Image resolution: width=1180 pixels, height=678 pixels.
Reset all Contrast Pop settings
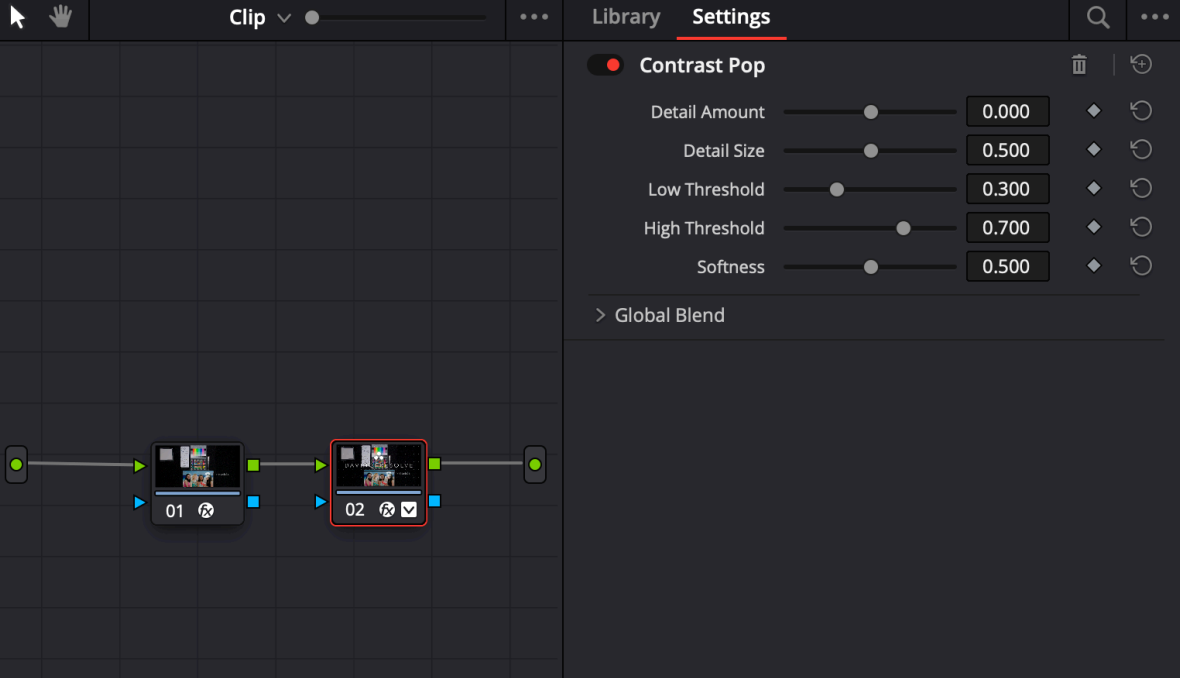[x=1141, y=65]
